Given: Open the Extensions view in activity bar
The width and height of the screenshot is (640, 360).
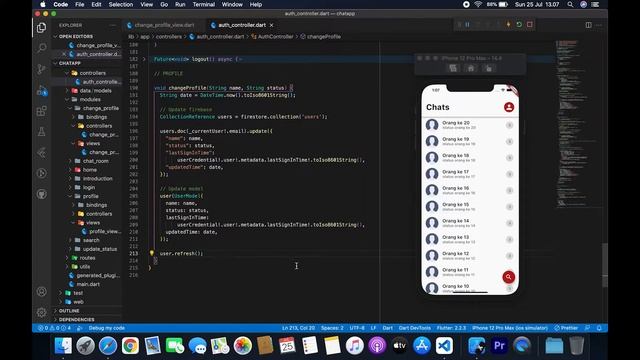Looking at the screenshot, I should coord(41,111).
